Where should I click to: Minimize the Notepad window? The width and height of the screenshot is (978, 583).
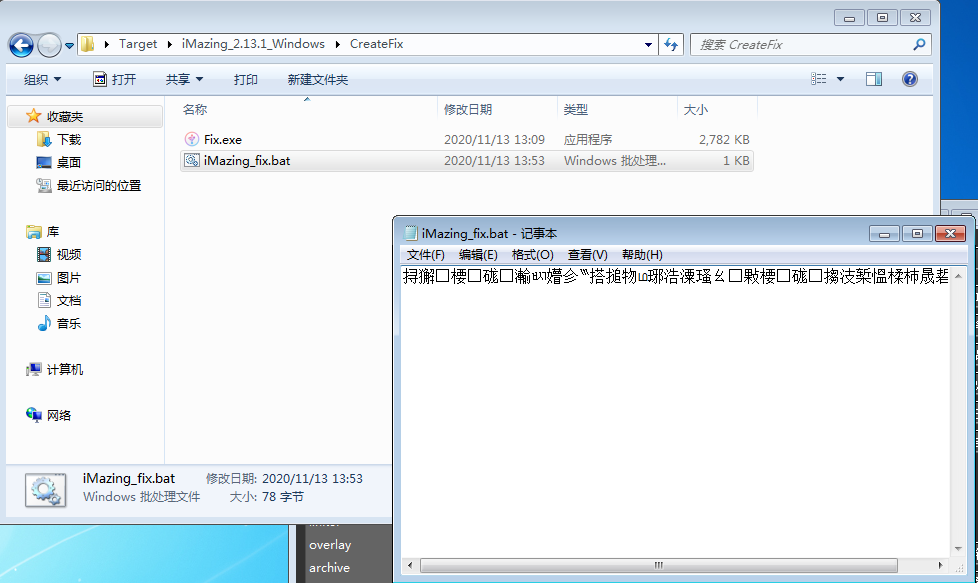pyautogui.click(x=884, y=234)
